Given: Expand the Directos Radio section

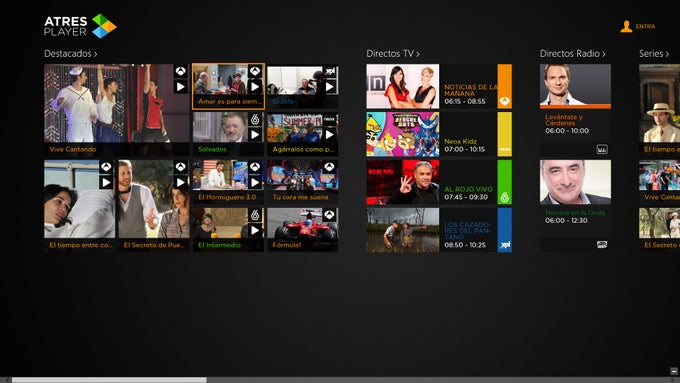Looking at the screenshot, I should coord(572,53).
